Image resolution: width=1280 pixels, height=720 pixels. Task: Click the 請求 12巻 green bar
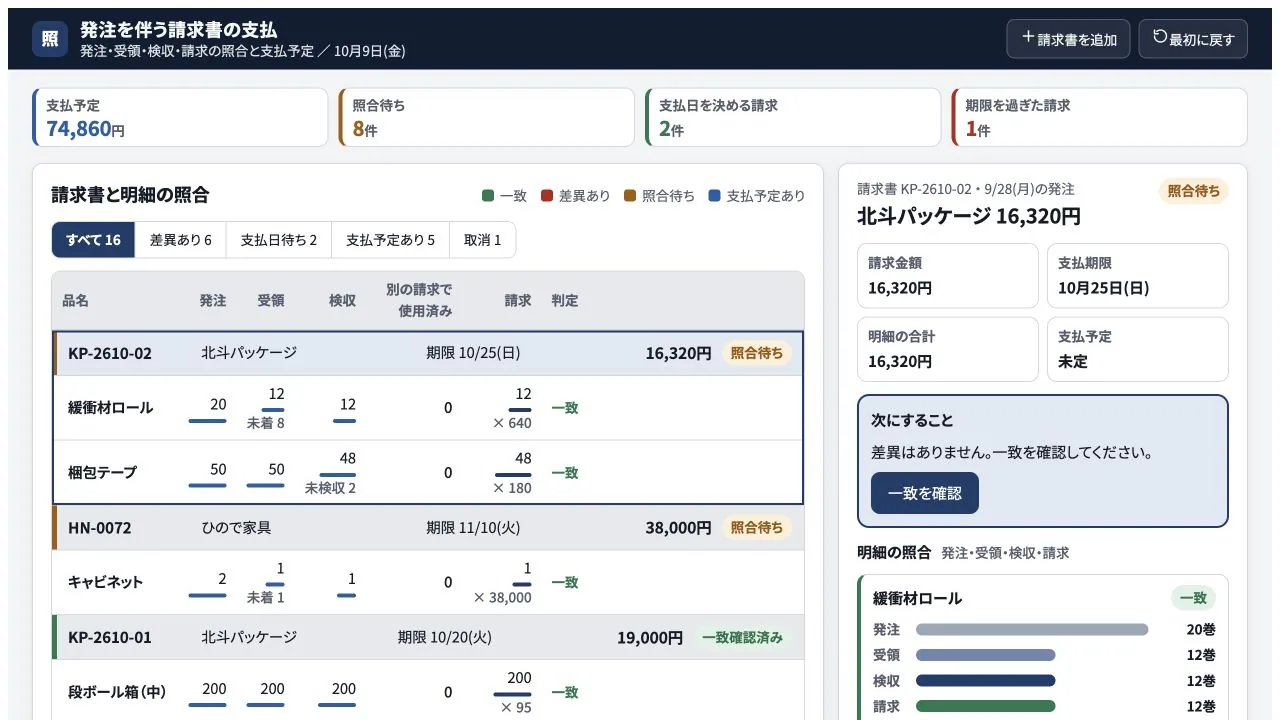click(986, 706)
